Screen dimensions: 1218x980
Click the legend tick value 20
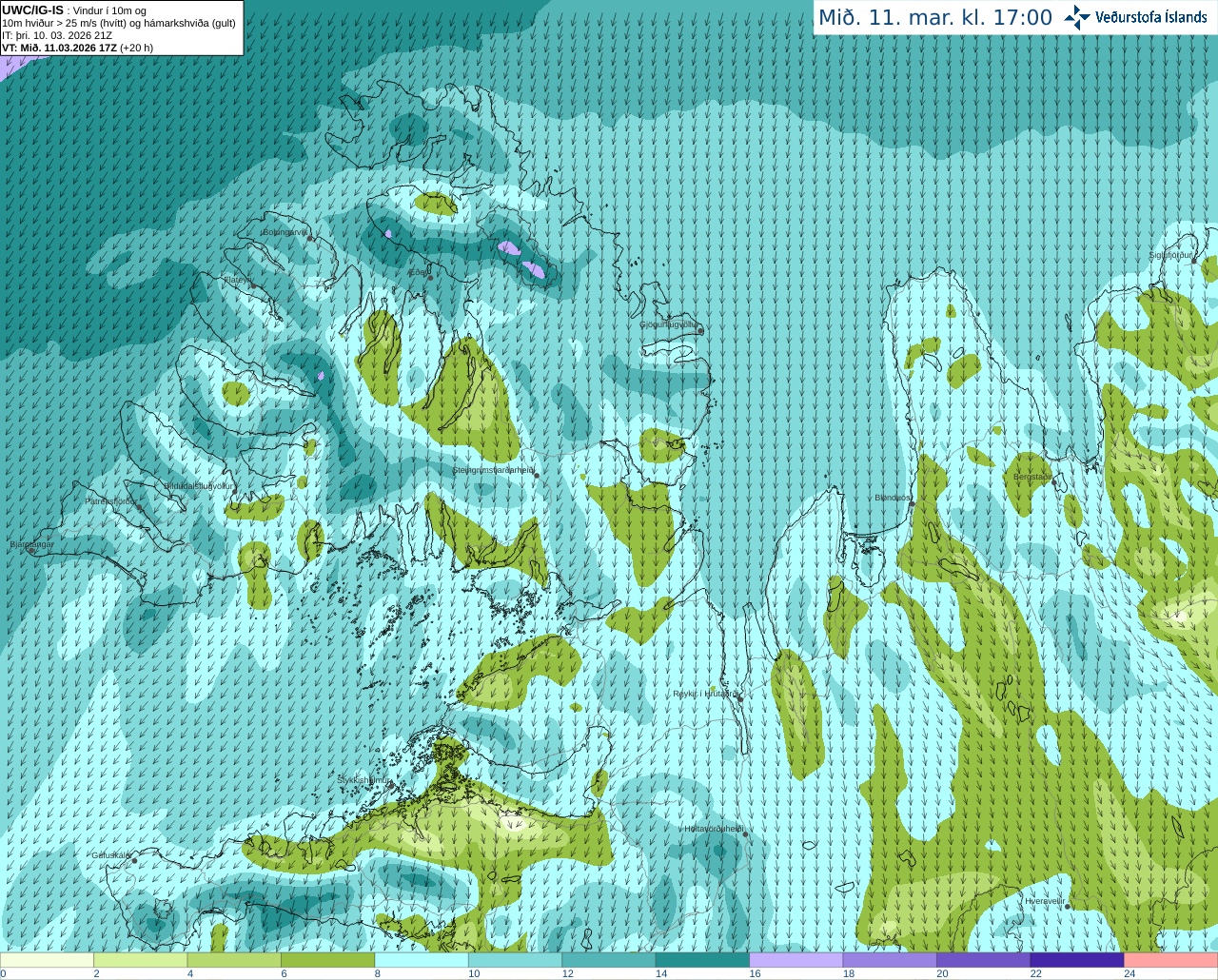click(x=942, y=973)
